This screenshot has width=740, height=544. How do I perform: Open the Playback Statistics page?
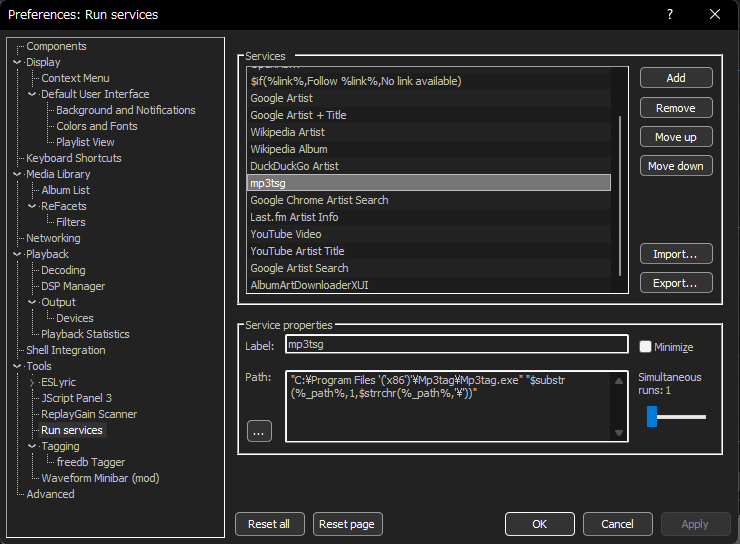coord(85,335)
